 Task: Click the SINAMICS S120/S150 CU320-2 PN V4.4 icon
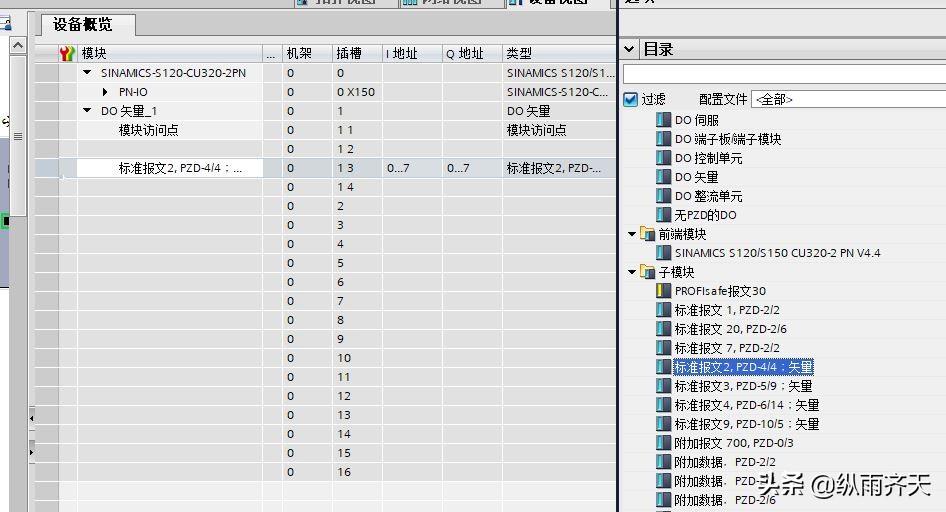click(663, 253)
